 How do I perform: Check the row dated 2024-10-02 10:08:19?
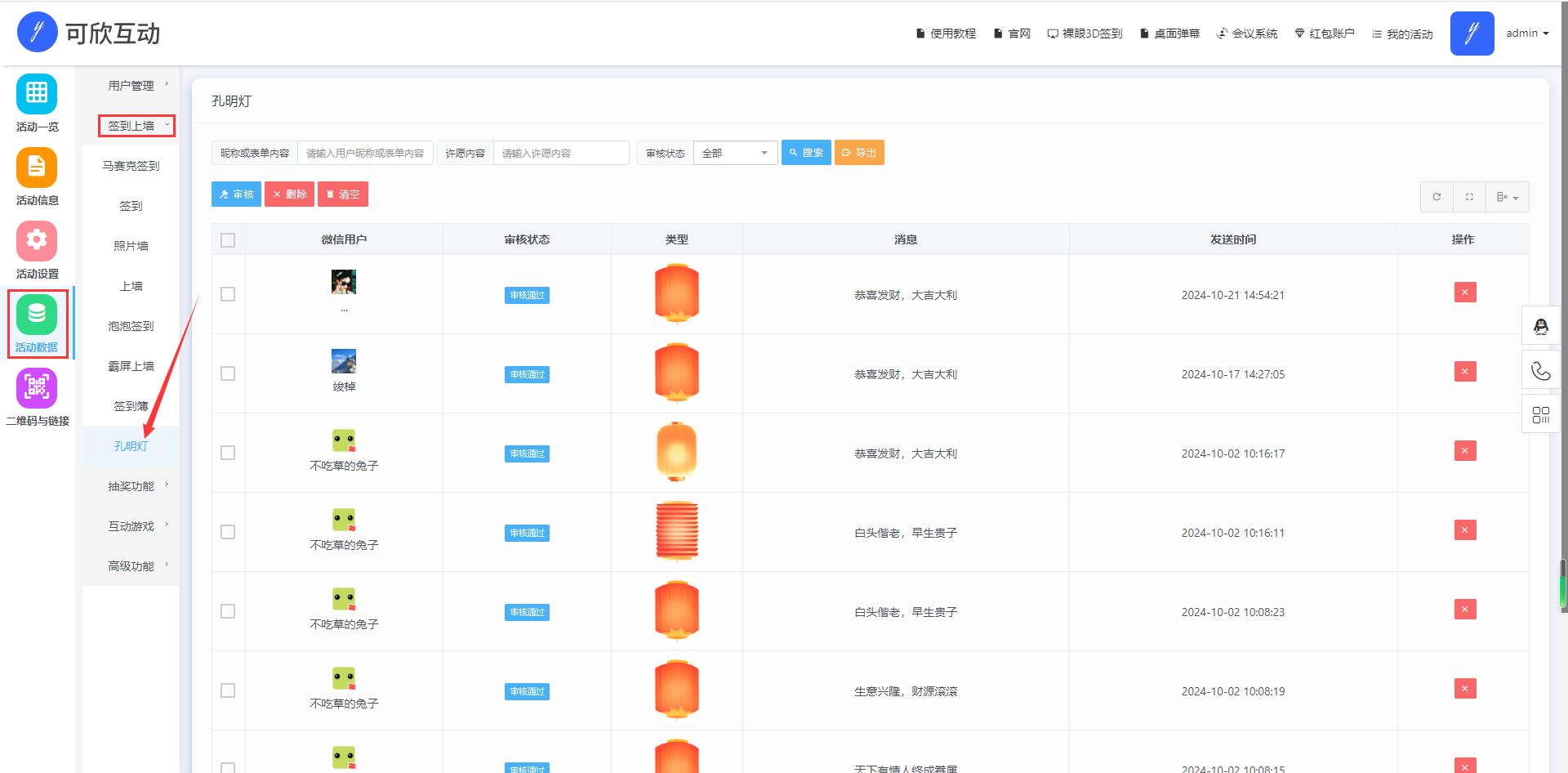(x=228, y=690)
